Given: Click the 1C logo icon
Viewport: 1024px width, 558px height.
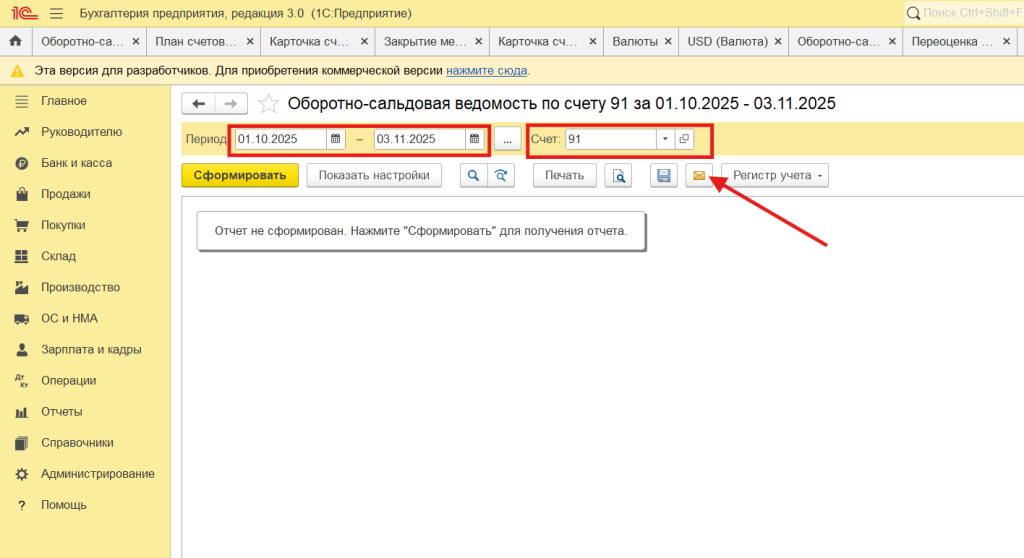Looking at the screenshot, I should [x=24, y=13].
